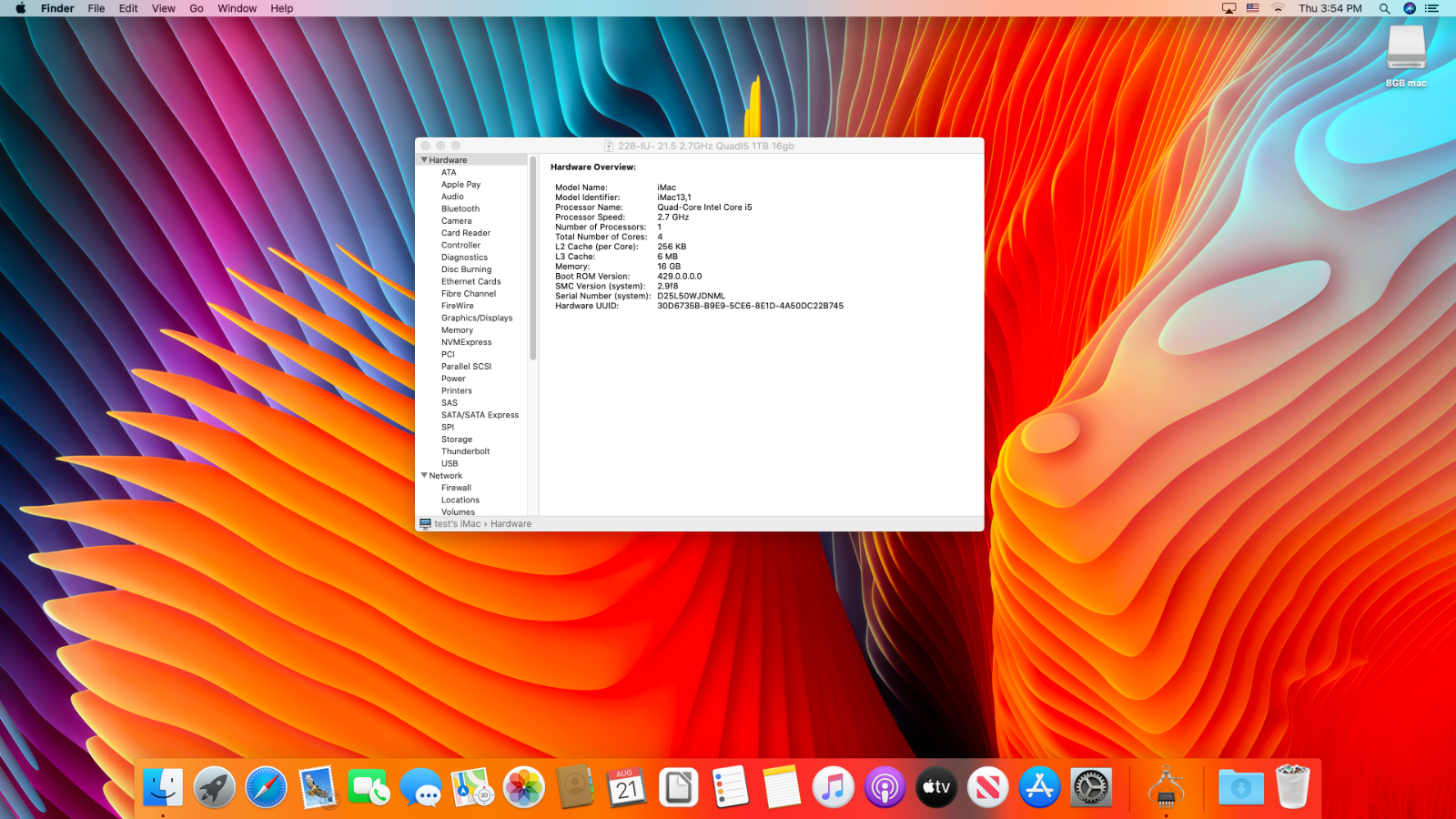Select ATA in the sidebar
This screenshot has height=819, width=1456.
click(449, 172)
